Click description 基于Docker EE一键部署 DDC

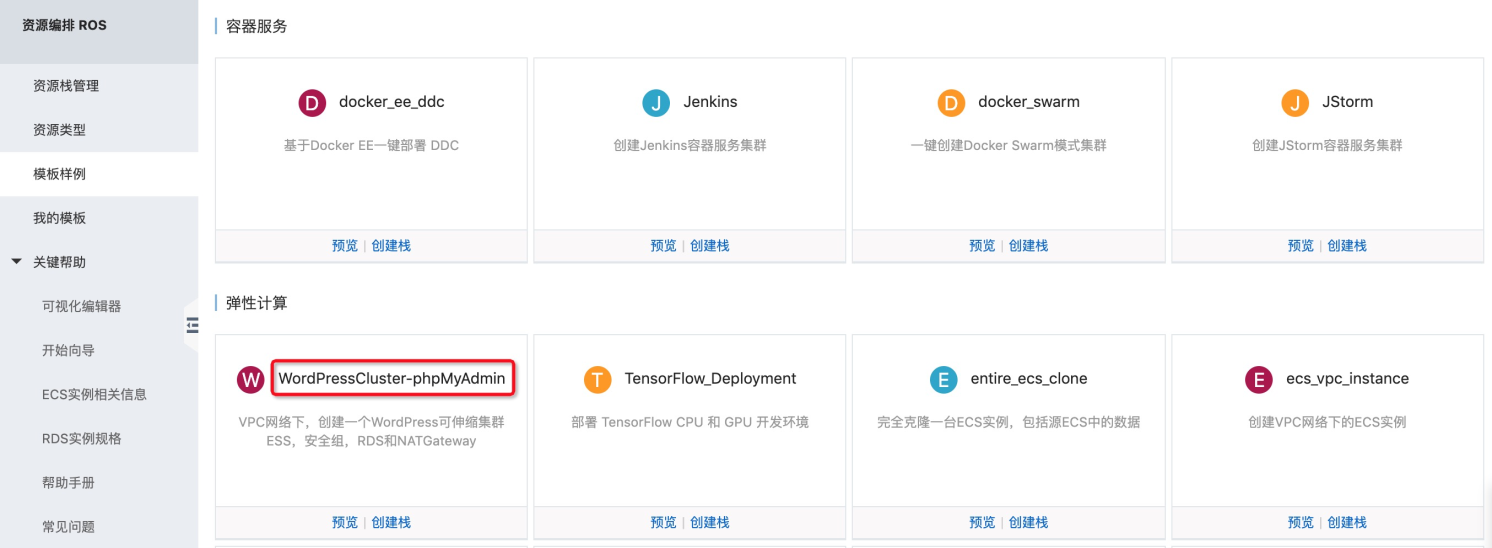(371, 145)
